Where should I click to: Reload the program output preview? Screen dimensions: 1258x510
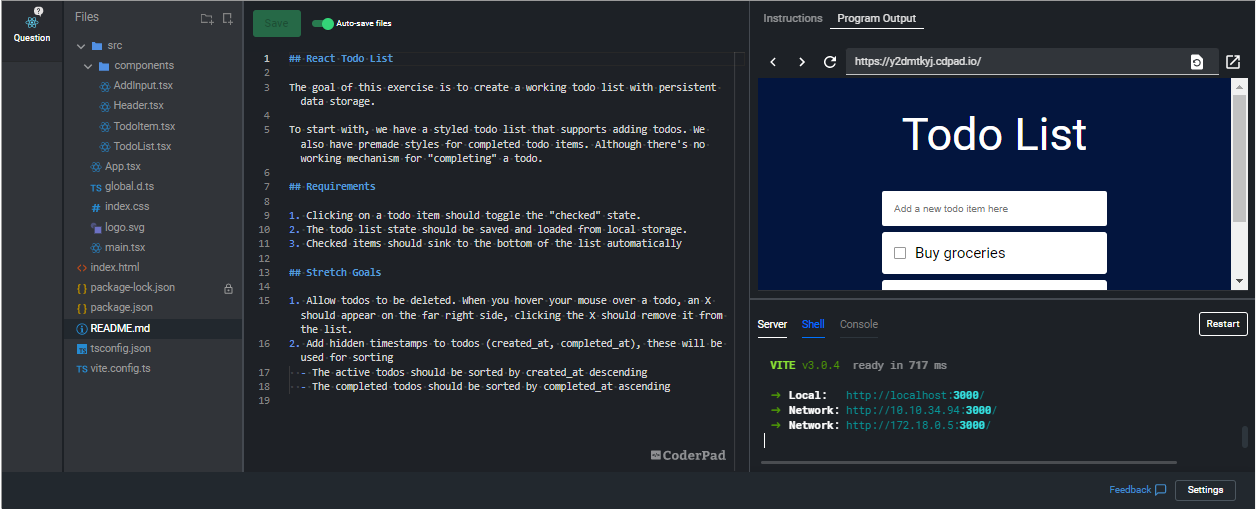pyautogui.click(x=829, y=62)
